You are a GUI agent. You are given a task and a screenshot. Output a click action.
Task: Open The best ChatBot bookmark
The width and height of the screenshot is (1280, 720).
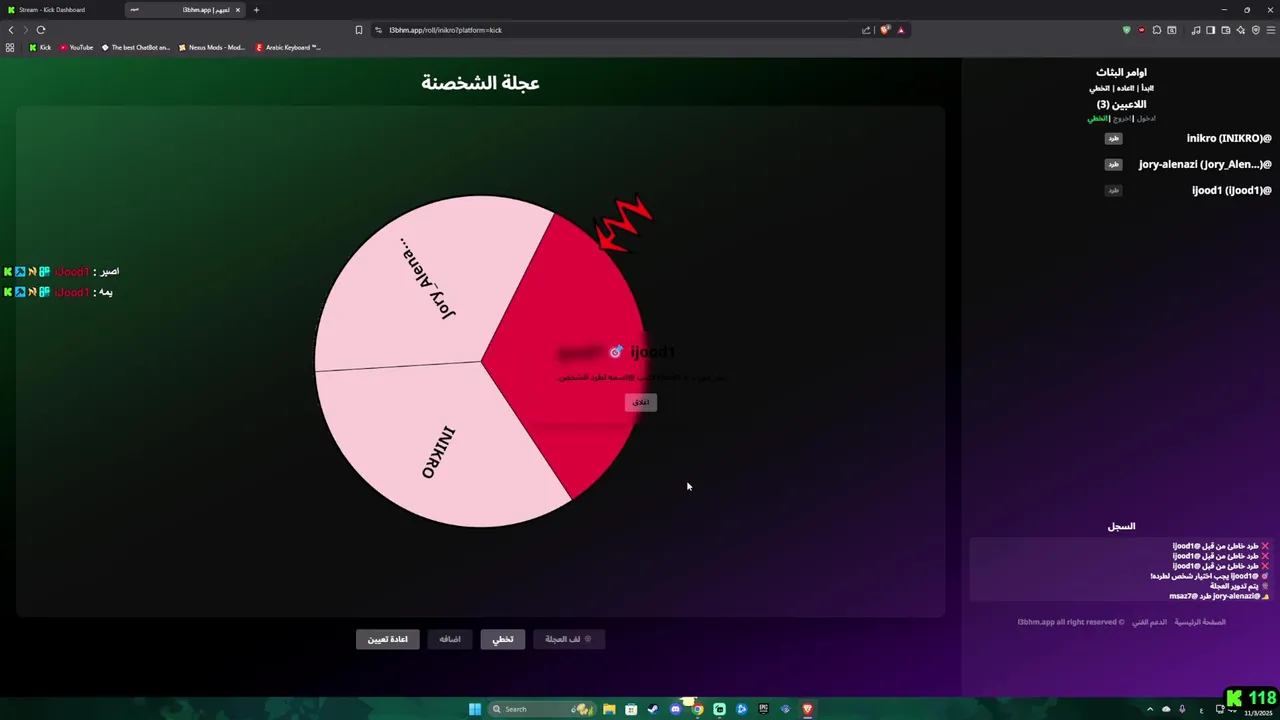136,47
